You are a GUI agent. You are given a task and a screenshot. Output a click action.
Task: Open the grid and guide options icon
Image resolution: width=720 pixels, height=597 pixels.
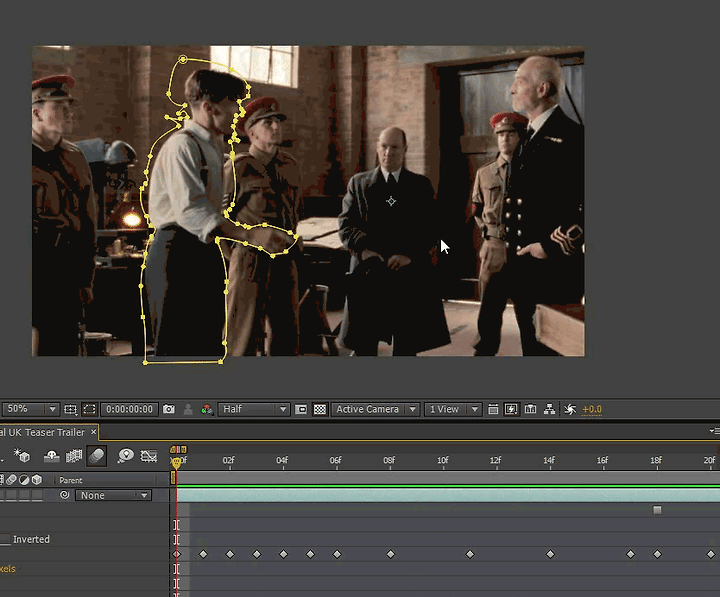[x=70, y=409]
